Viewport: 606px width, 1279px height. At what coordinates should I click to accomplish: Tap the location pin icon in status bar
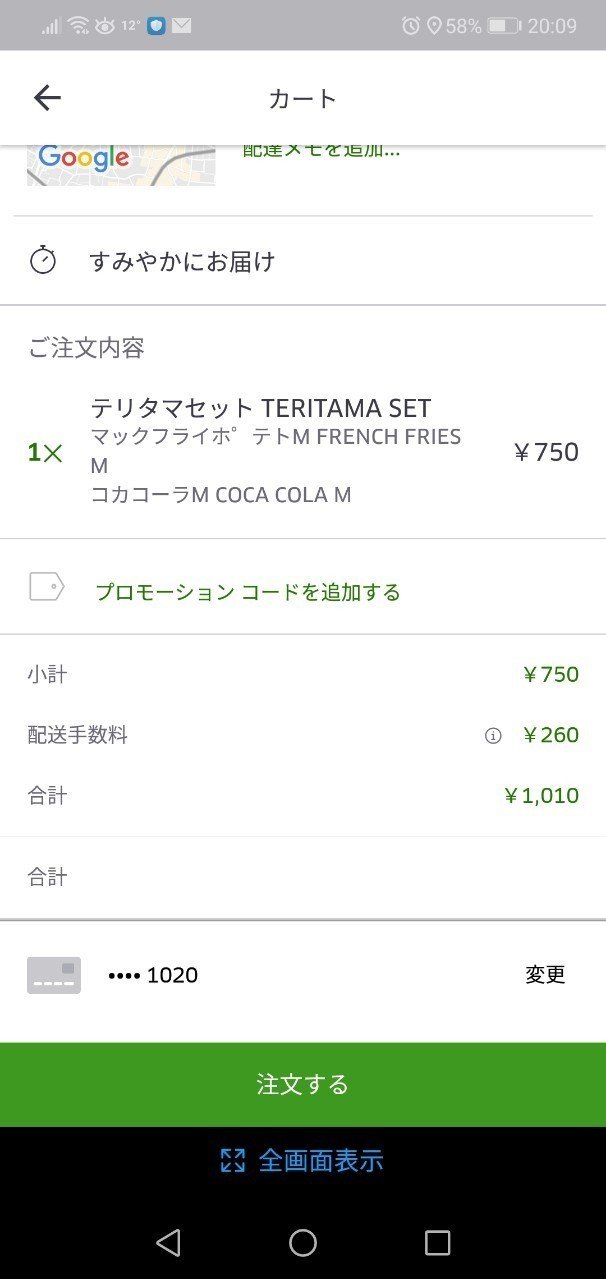[434, 23]
